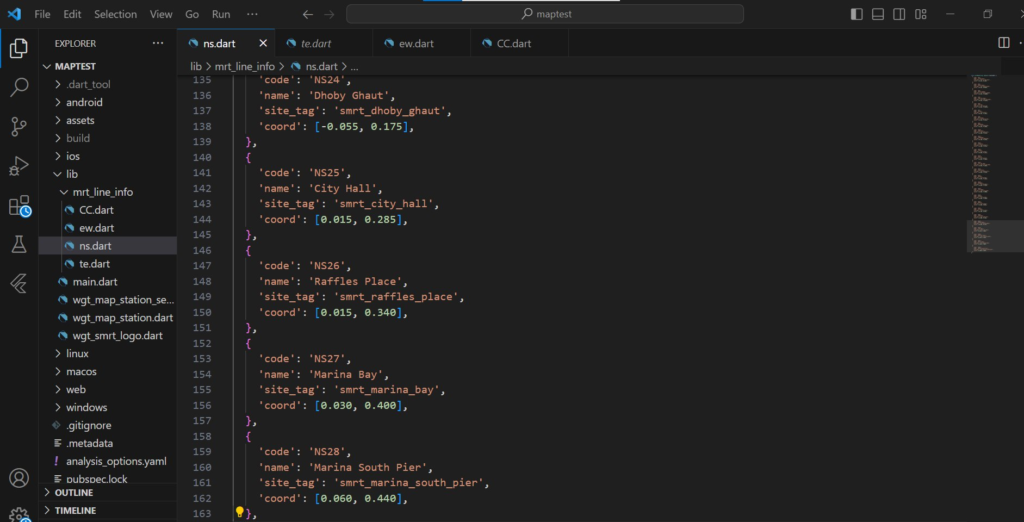The width and height of the screenshot is (1024, 522).
Task: Toggle the bottom panel layout button
Action: tap(878, 14)
